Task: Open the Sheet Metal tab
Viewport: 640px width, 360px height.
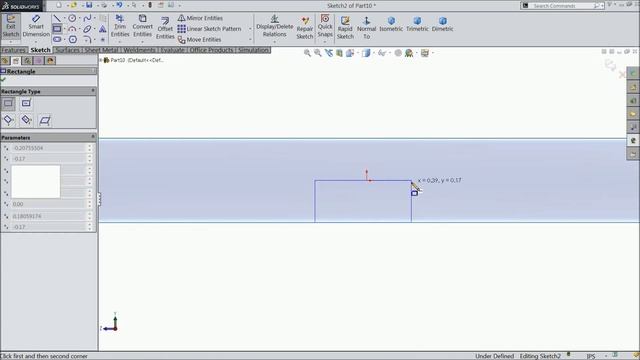Action: point(101,50)
